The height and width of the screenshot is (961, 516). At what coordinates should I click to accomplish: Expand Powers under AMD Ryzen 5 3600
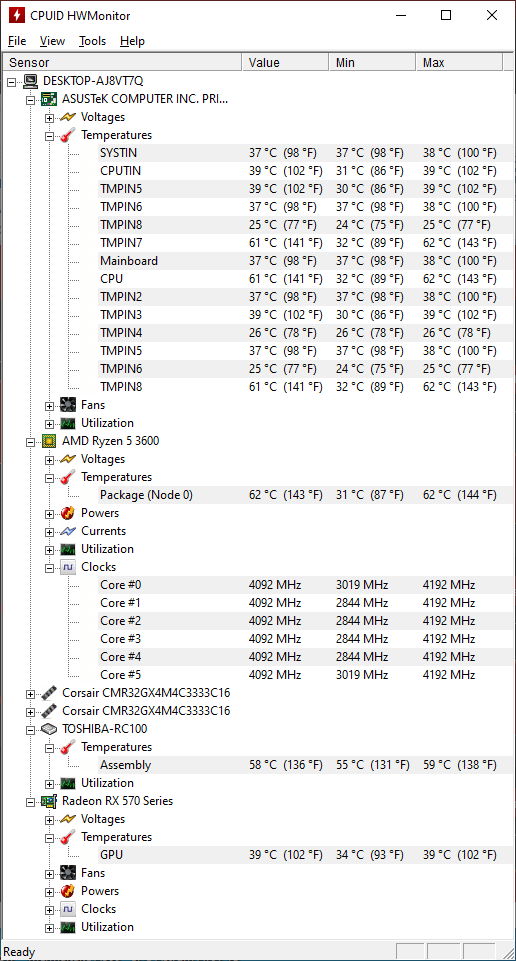[50, 513]
